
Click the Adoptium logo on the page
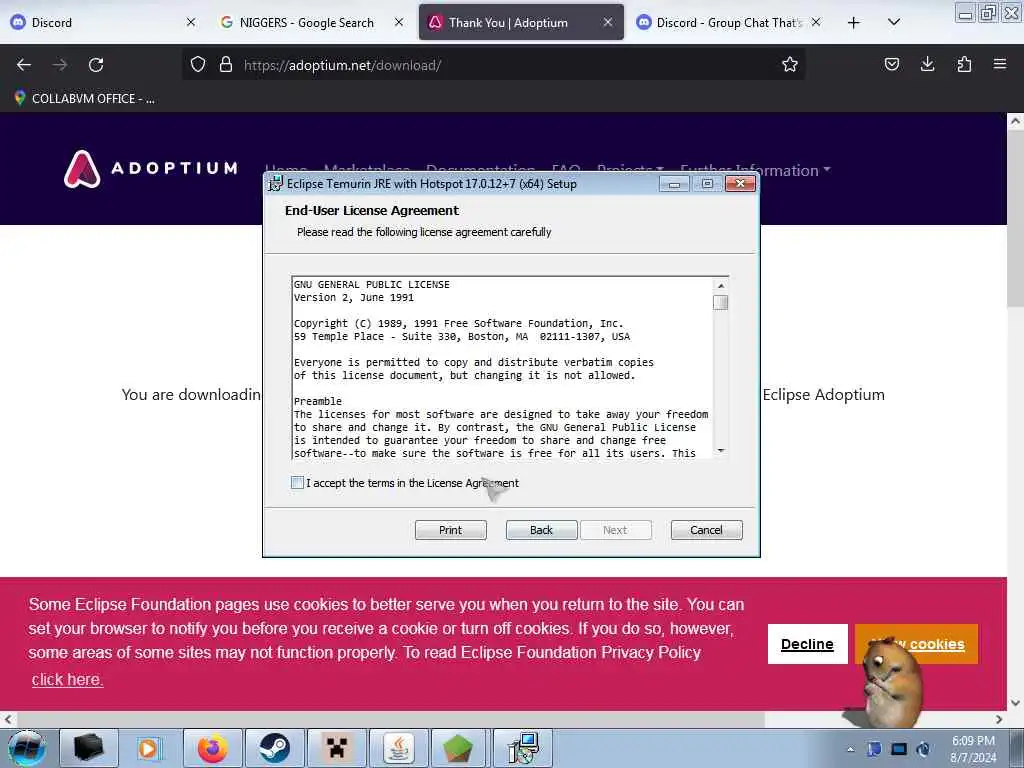click(151, 169)
